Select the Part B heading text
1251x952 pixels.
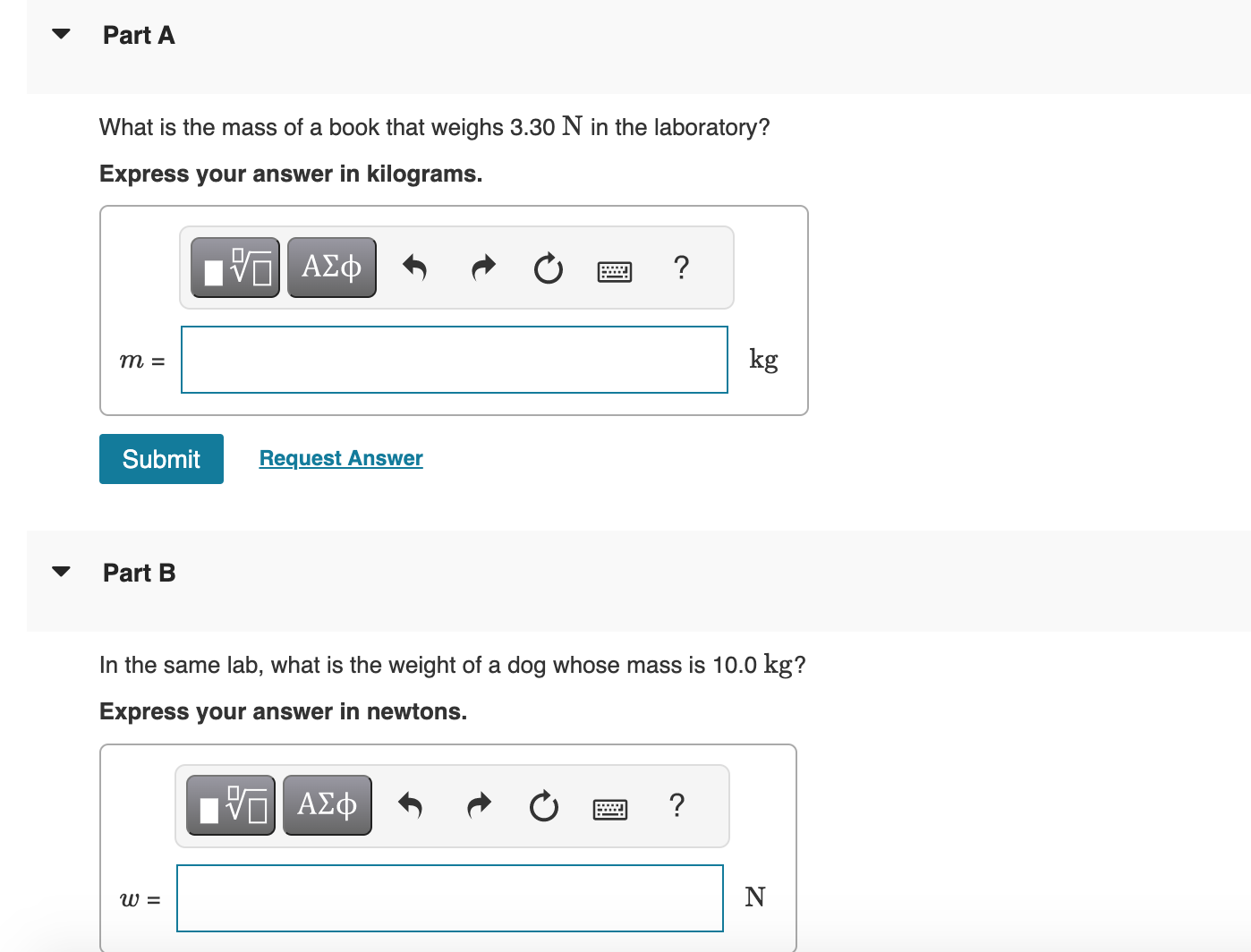(139, 574)
